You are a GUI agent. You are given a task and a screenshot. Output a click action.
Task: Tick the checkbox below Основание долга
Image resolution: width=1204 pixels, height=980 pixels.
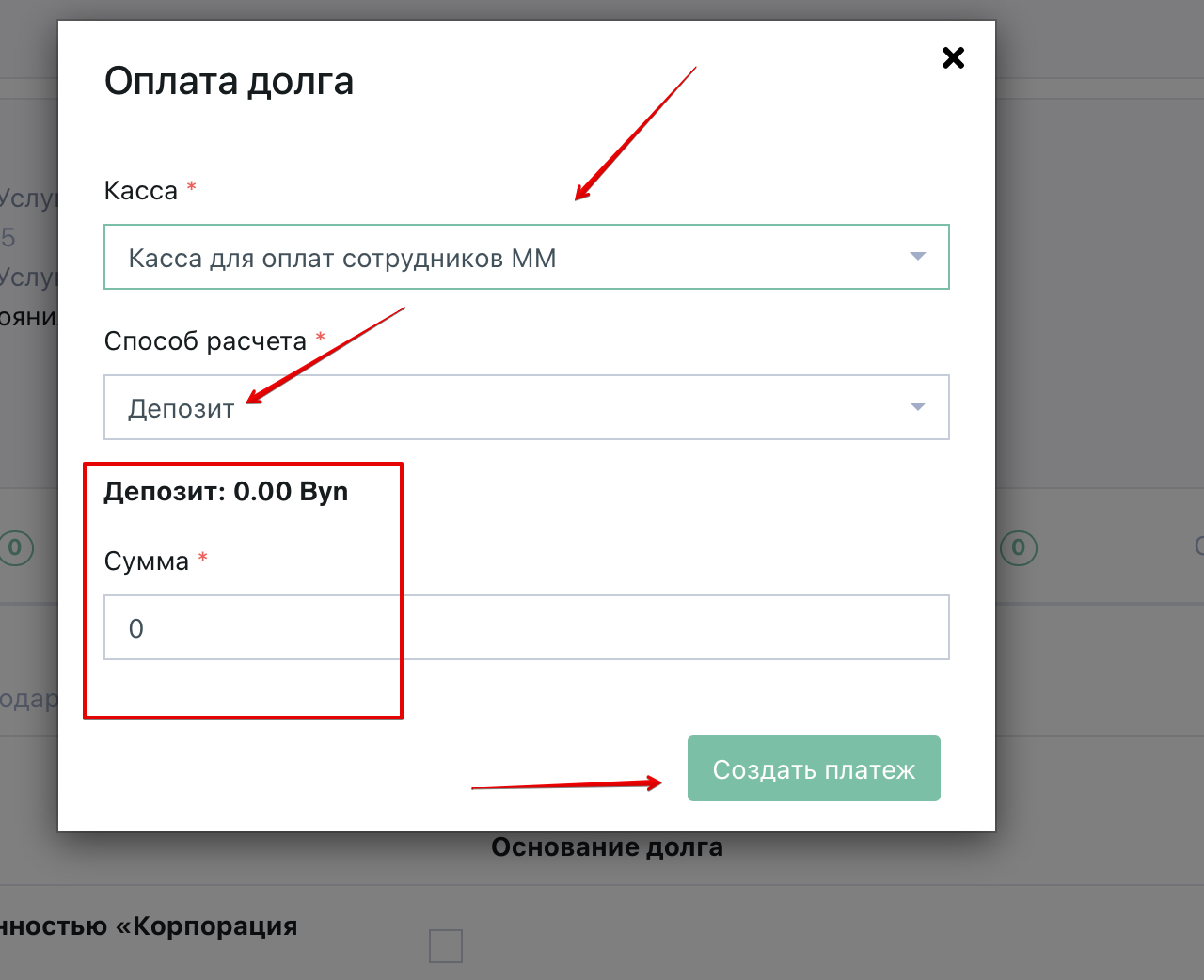tap(446, 945)
